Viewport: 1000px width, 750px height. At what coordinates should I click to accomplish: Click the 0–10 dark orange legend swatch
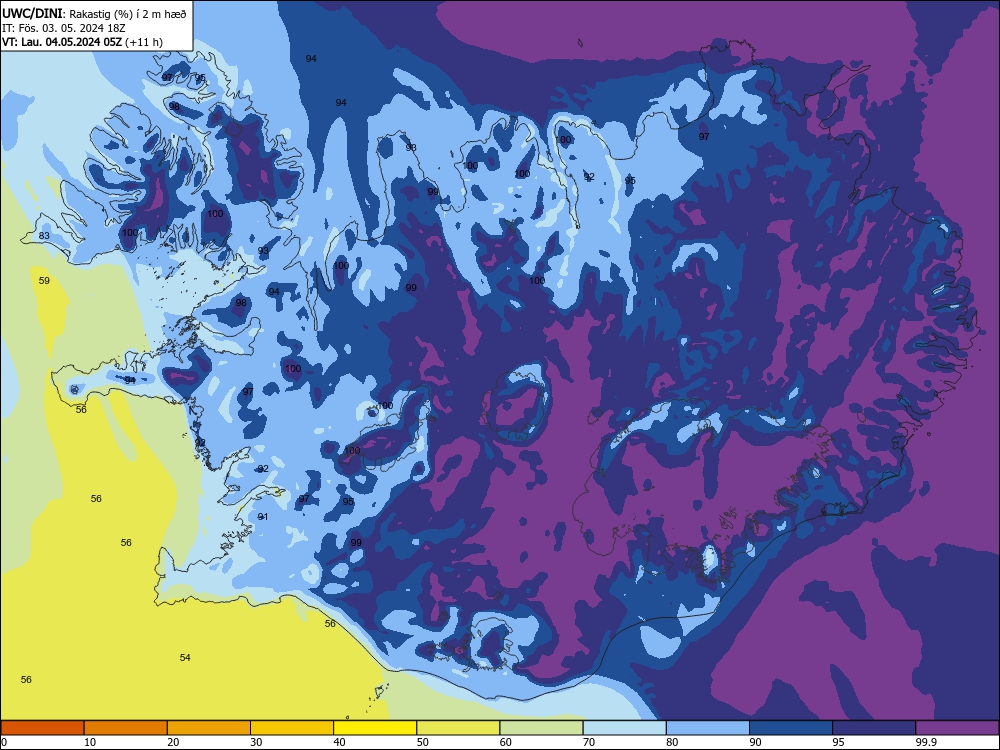coord(42,728)
